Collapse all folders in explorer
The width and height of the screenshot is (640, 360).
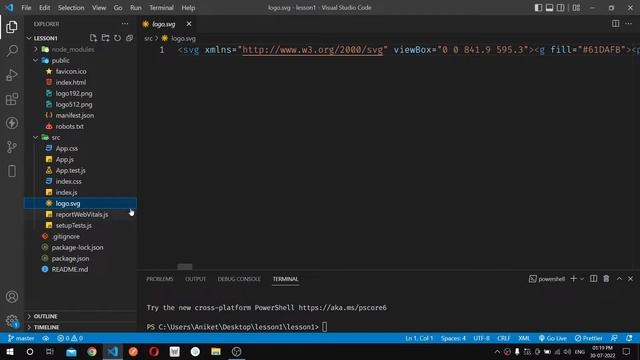point(129,38)
